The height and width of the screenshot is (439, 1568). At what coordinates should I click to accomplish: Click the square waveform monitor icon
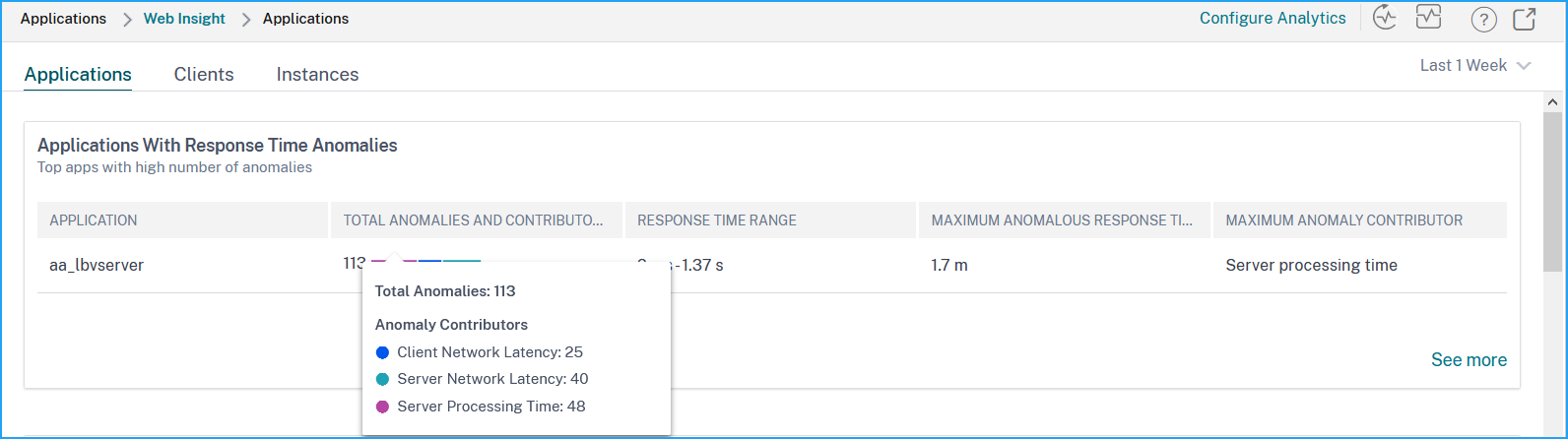(1428, 17)
